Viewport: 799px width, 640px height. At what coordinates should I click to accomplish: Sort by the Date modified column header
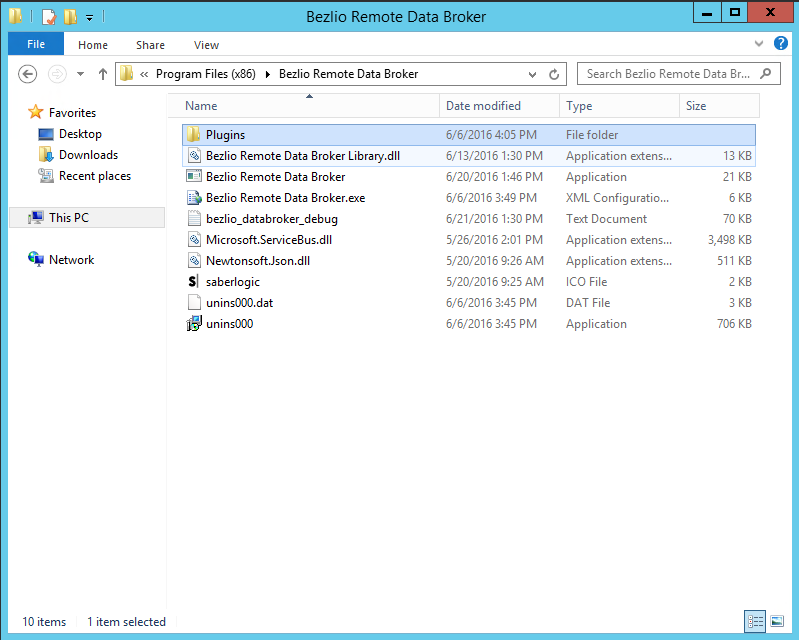tap(499, 105)
